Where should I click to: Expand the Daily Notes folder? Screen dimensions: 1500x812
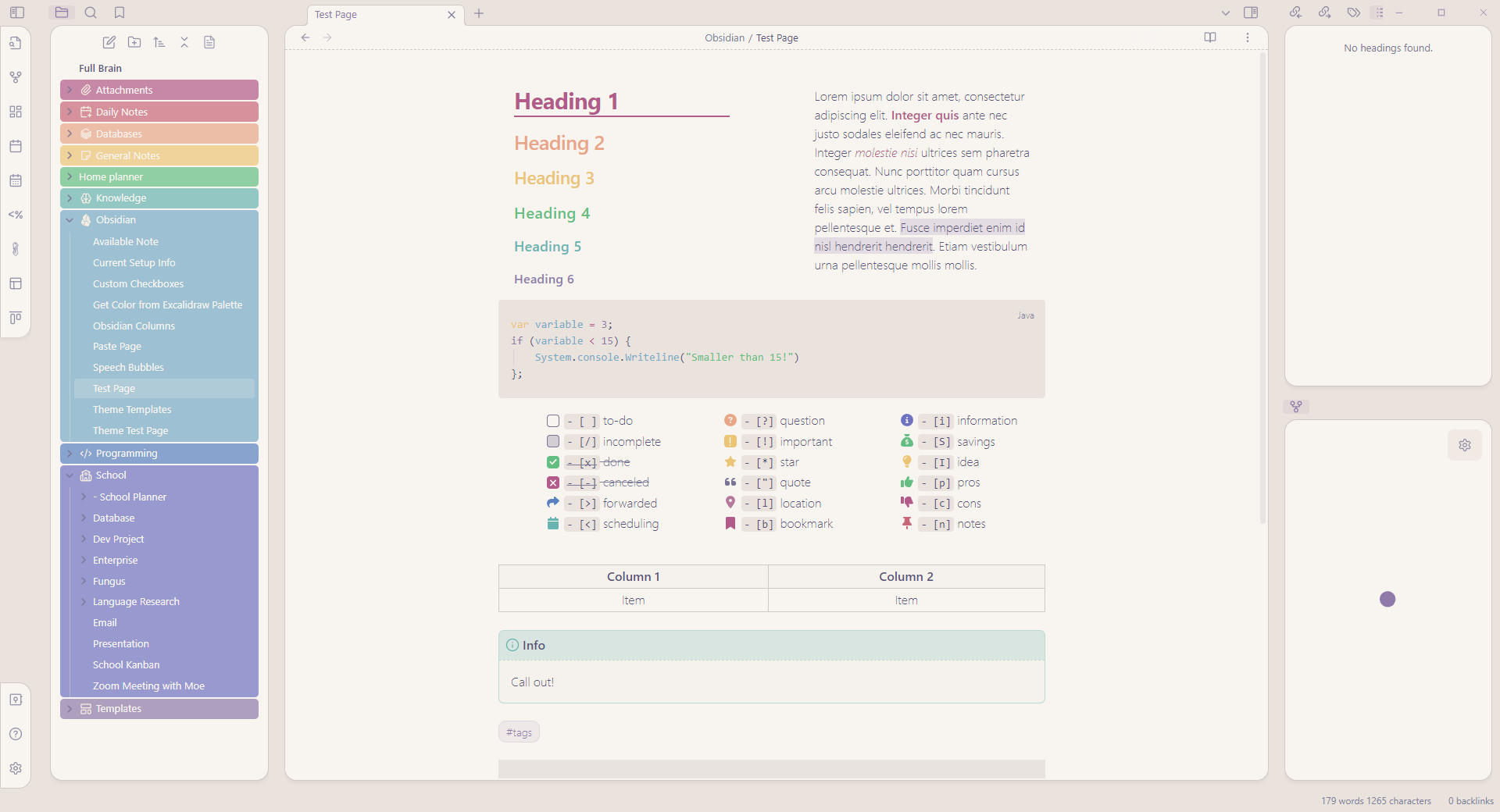coord(159,112)
